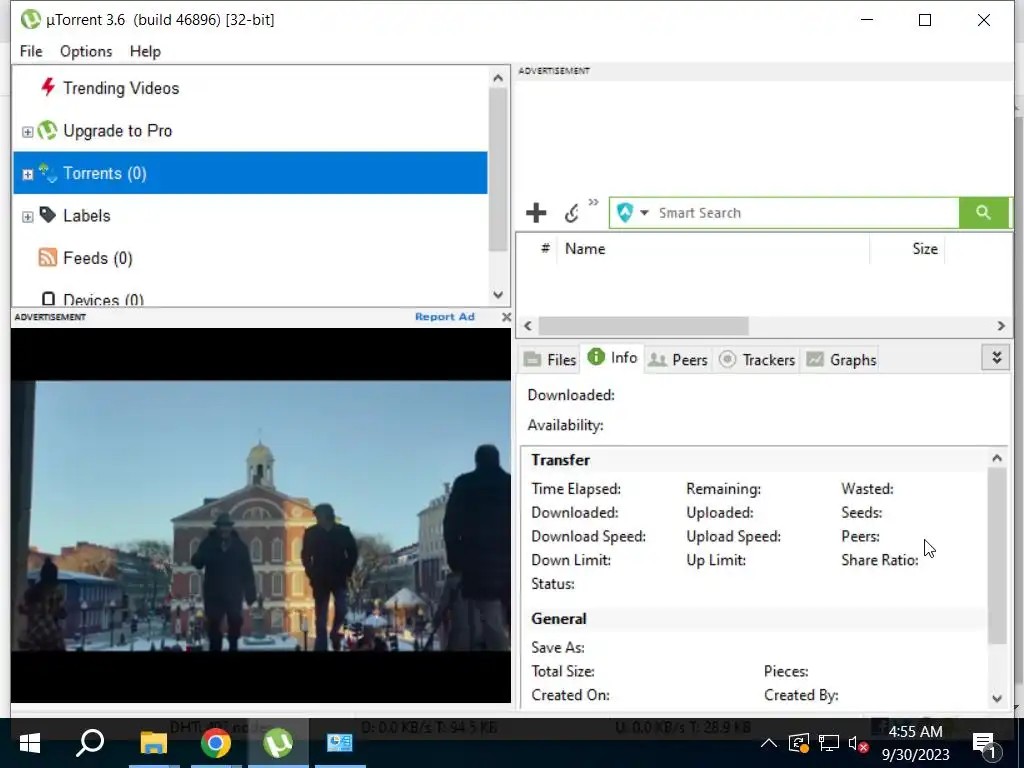Click the Add Torrent from URL link icon
The image size is (1024, 768).
tap(571, 213)
